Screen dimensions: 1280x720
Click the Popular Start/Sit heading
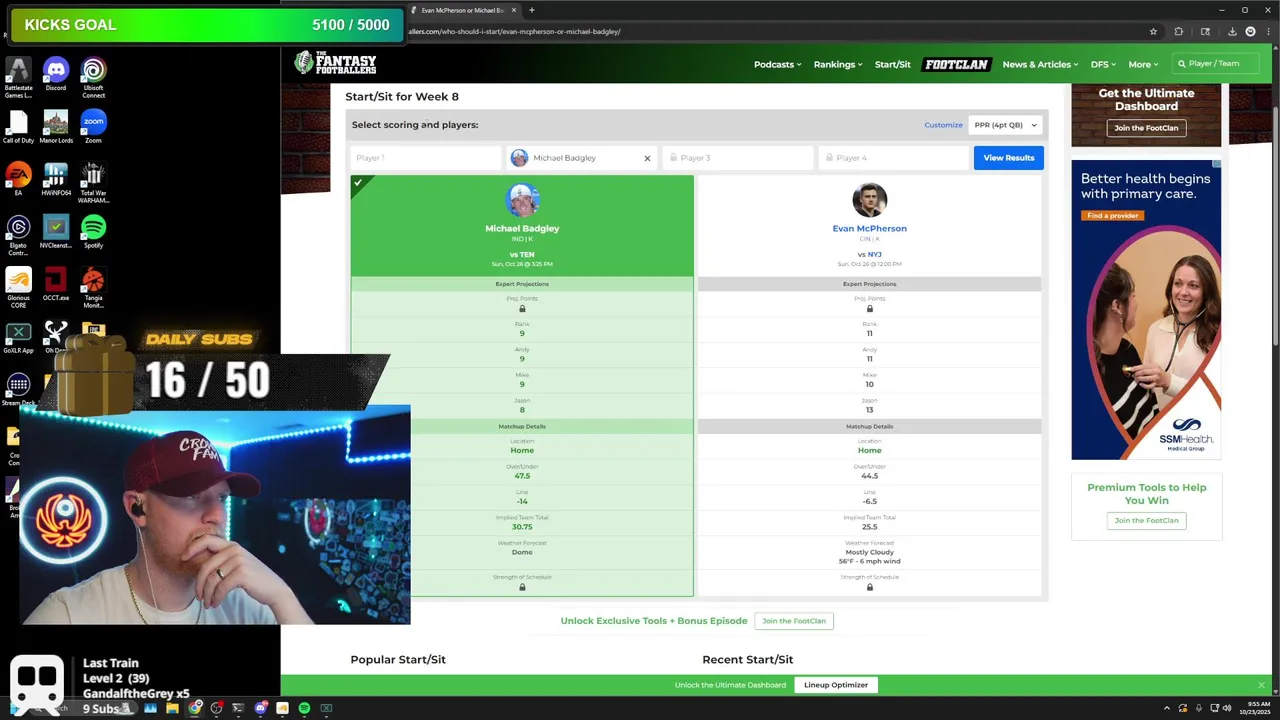[398, 659]
